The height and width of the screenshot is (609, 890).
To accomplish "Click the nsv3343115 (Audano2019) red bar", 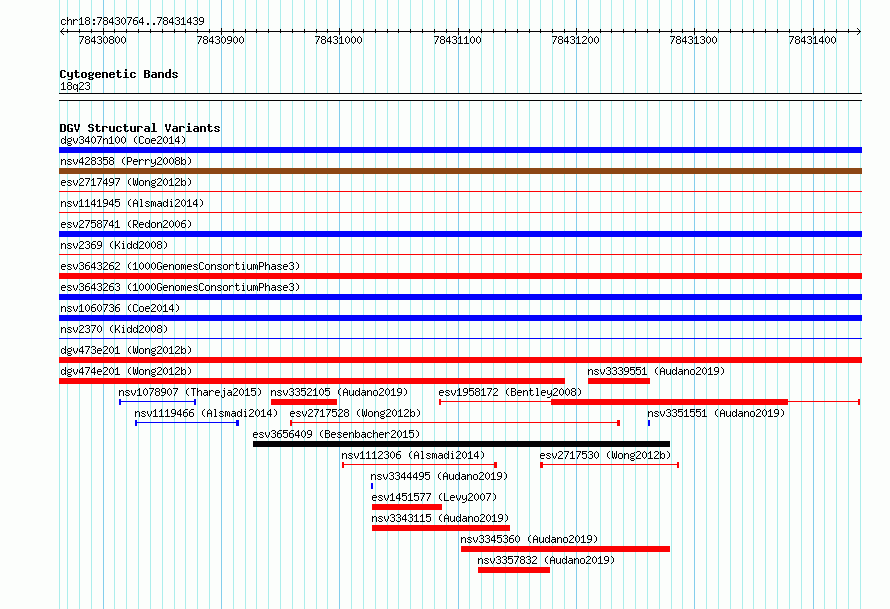I will (441, 528).
